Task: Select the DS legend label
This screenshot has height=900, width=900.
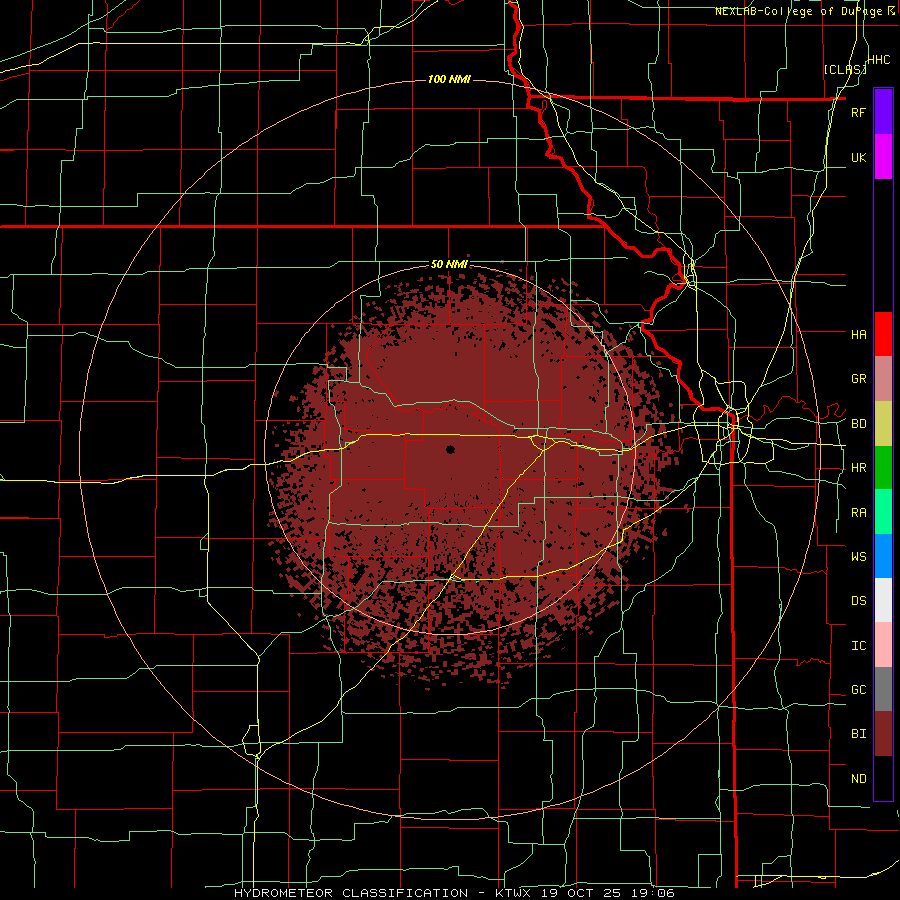Action: [x=858, y=601]
